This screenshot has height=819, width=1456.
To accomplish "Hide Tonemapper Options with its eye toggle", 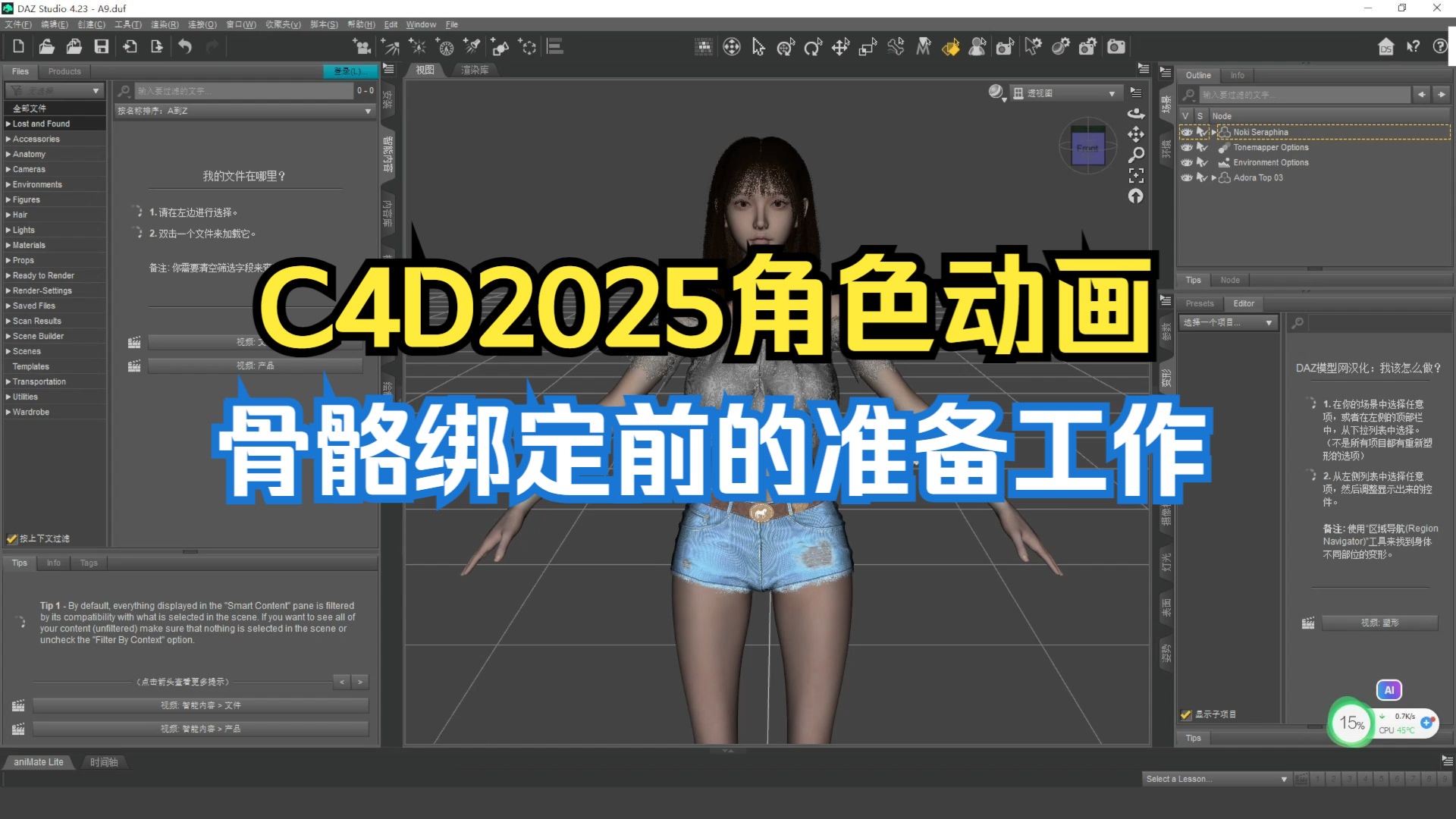I will click(x=1187, y=147).
